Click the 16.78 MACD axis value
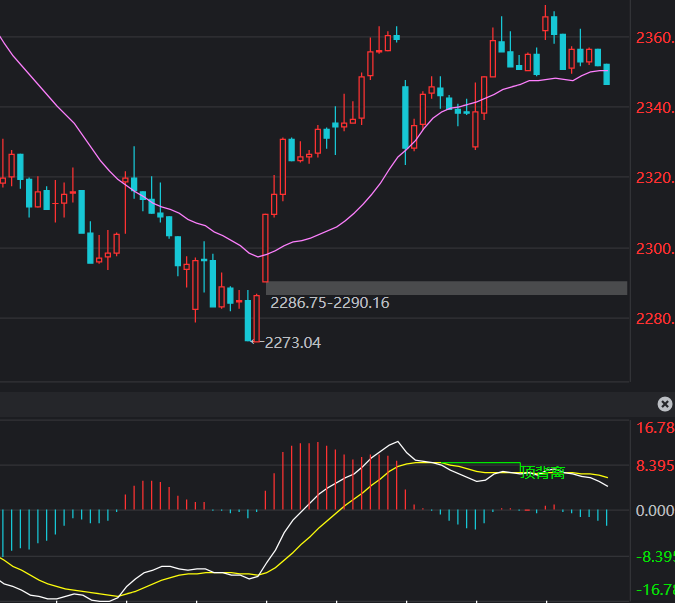 tap(655, 428)
